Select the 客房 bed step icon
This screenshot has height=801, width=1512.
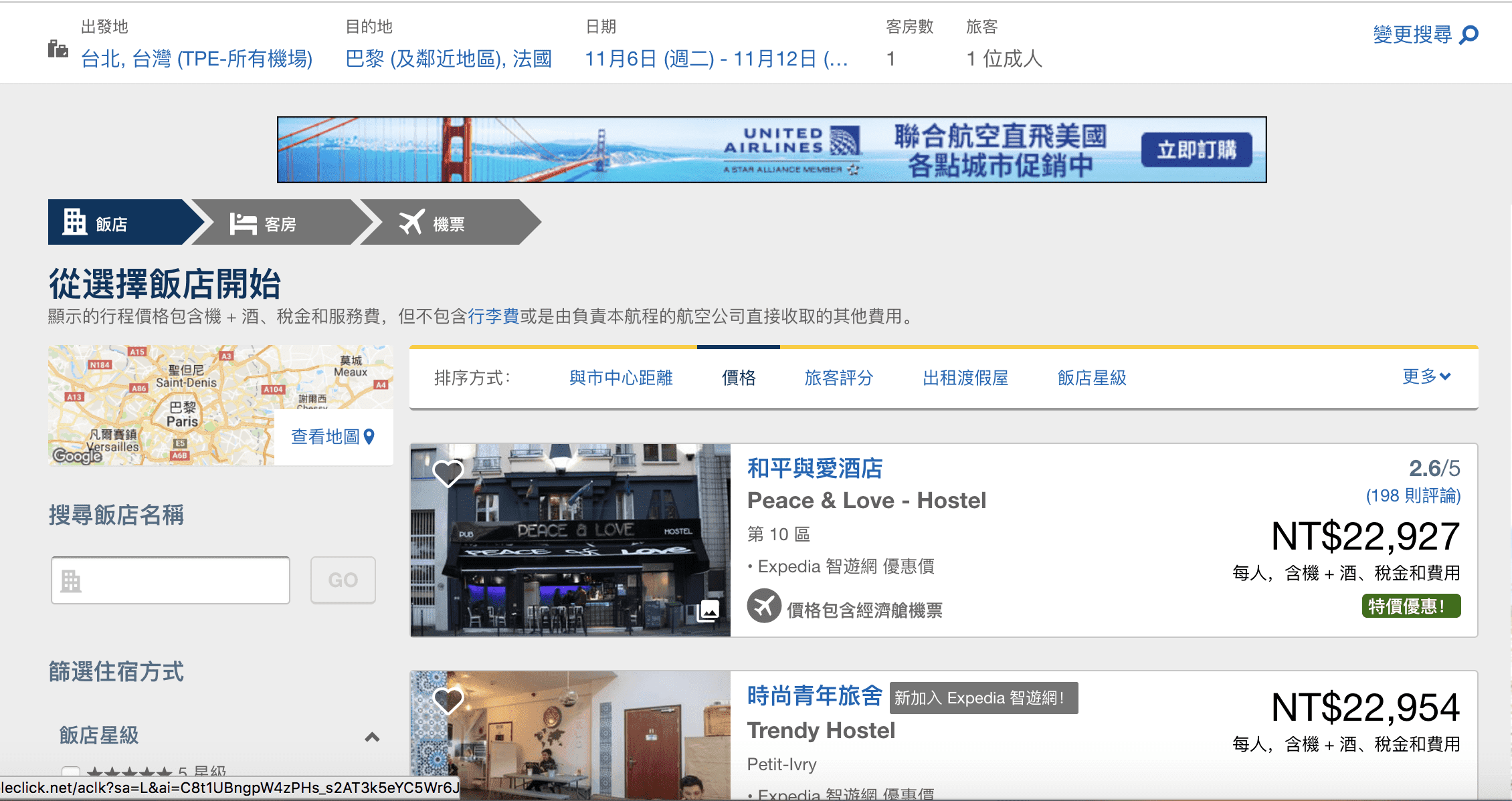pyautogui.click(x=243, y=223)
